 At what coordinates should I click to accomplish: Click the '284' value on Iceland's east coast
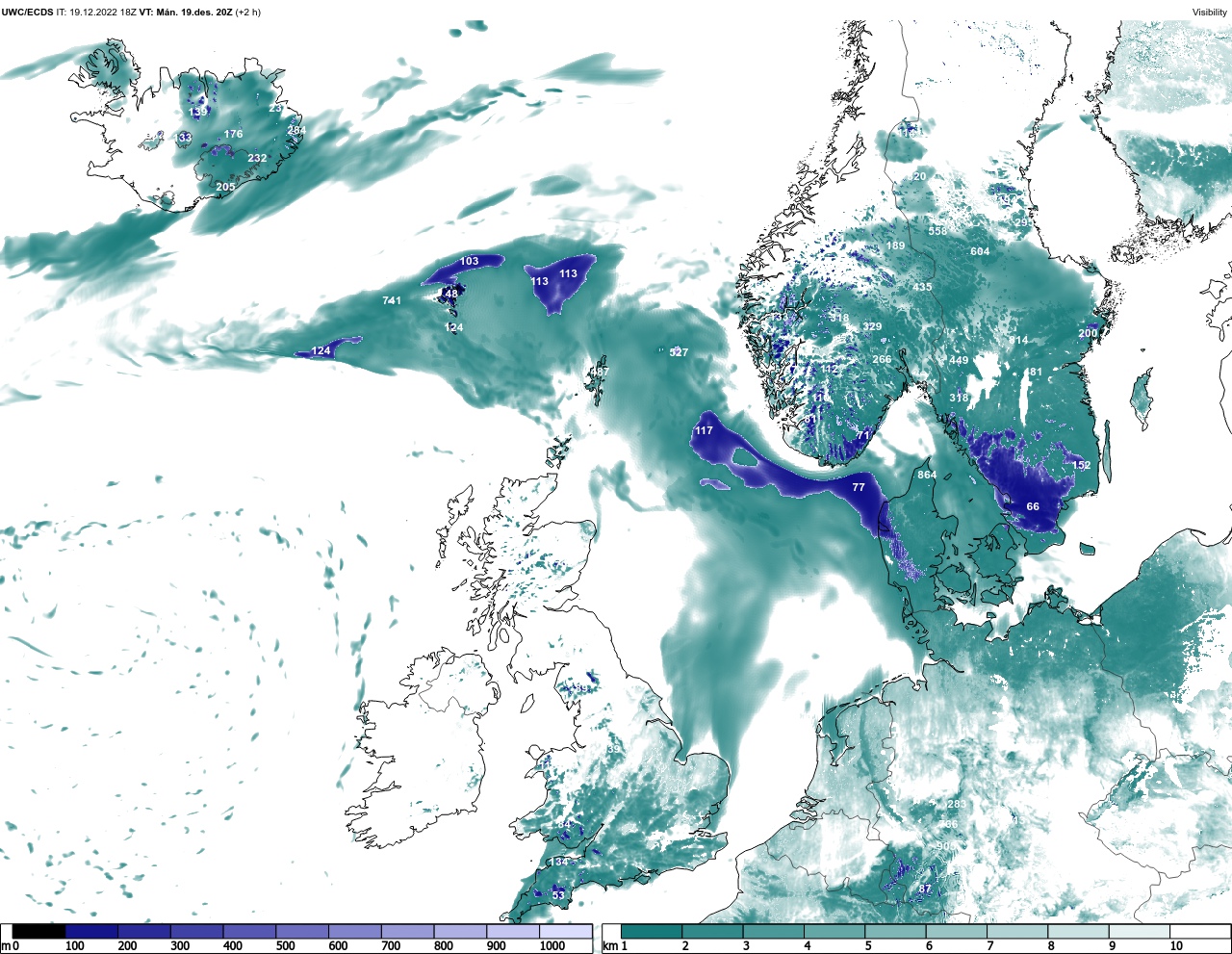(296, 130)
